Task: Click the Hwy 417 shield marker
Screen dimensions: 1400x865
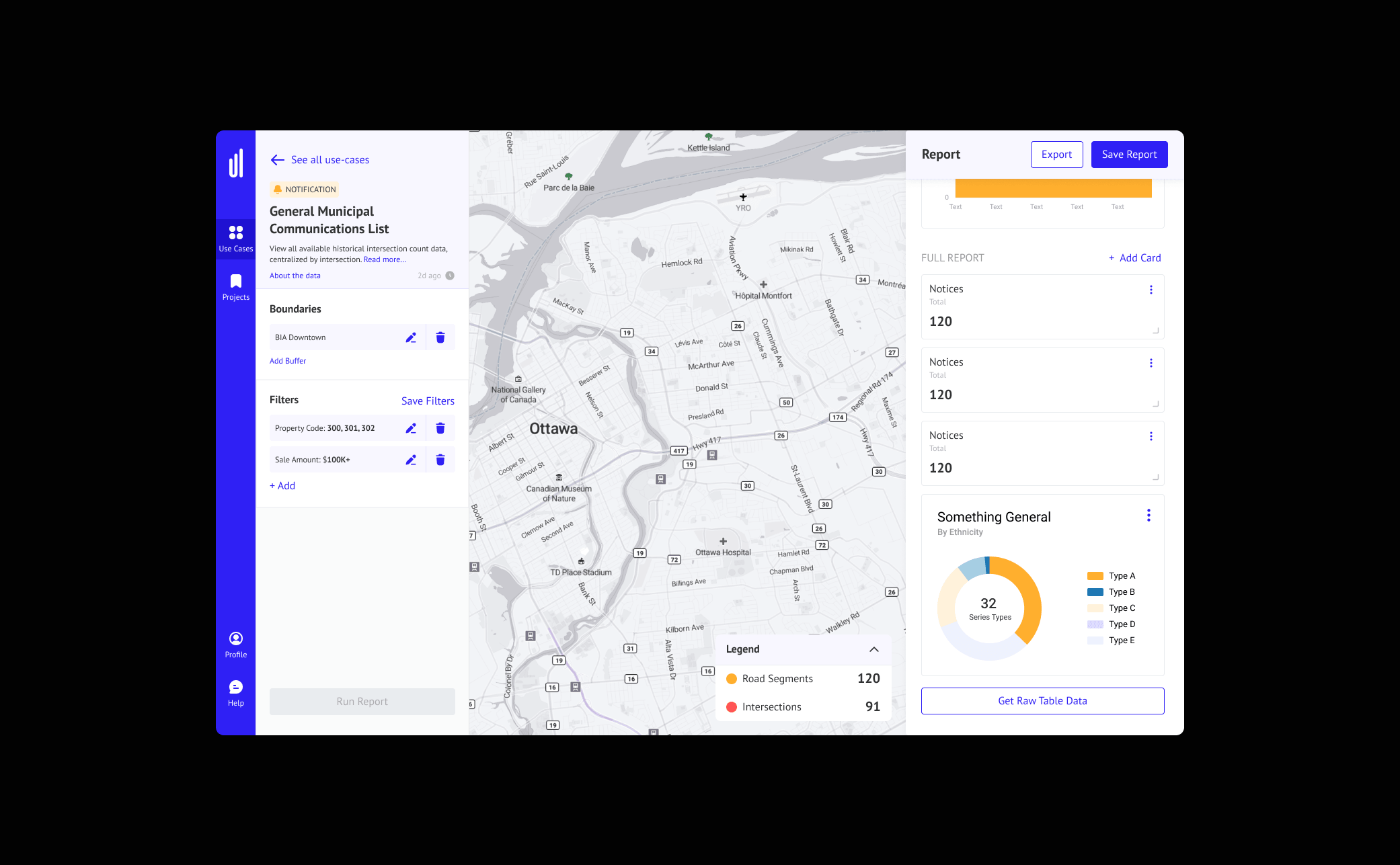Action: pyautogui.click(x=679, y=451)
